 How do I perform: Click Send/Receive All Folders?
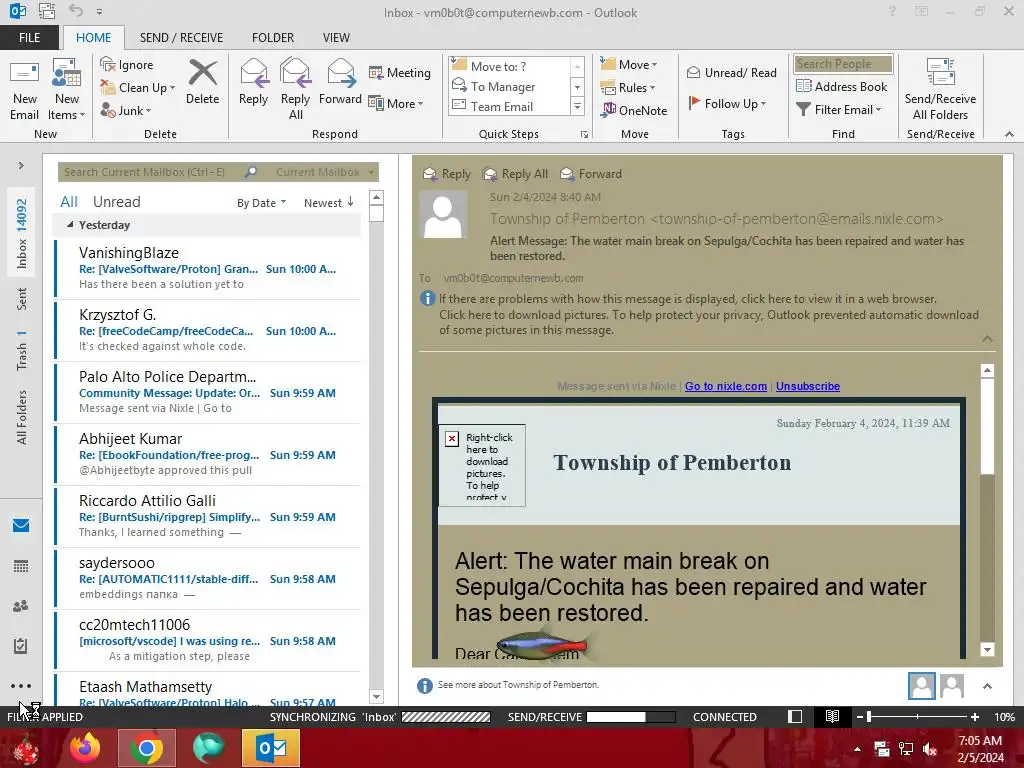coord(940,89)
